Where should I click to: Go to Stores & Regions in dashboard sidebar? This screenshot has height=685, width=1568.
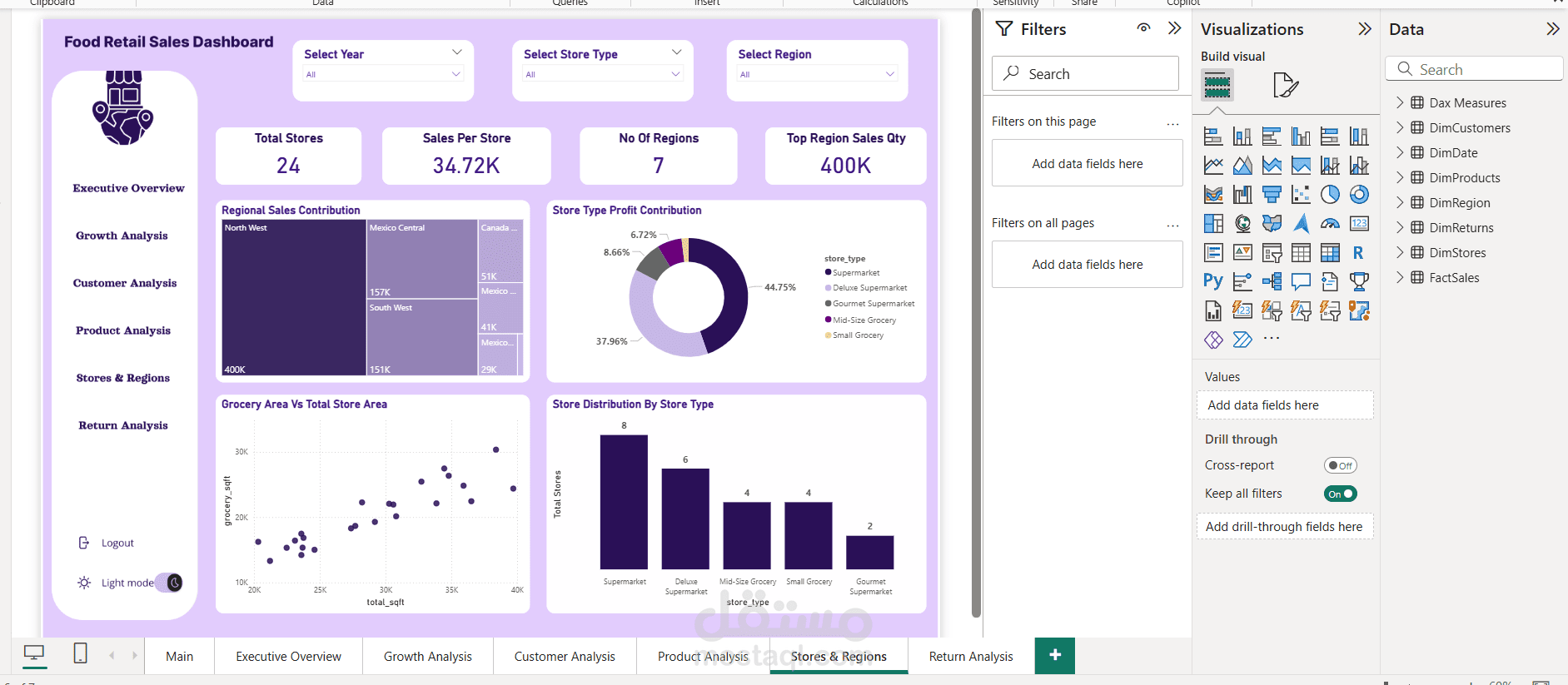point(123,378)
